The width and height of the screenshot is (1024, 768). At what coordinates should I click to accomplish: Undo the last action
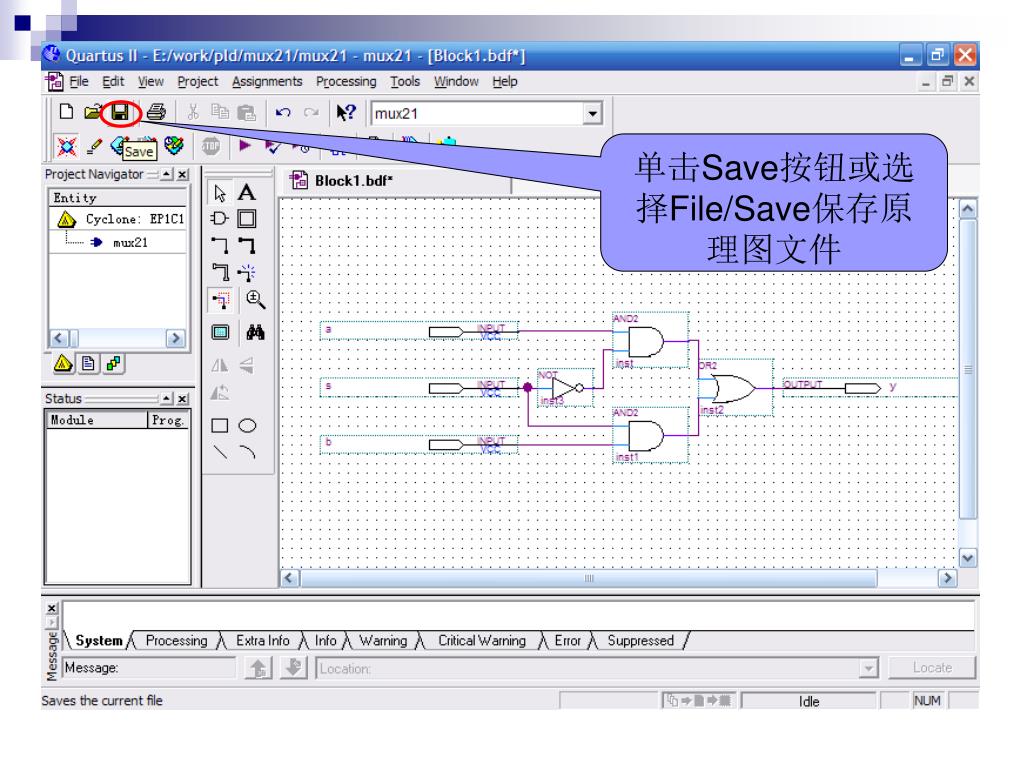tap(283, 112)
